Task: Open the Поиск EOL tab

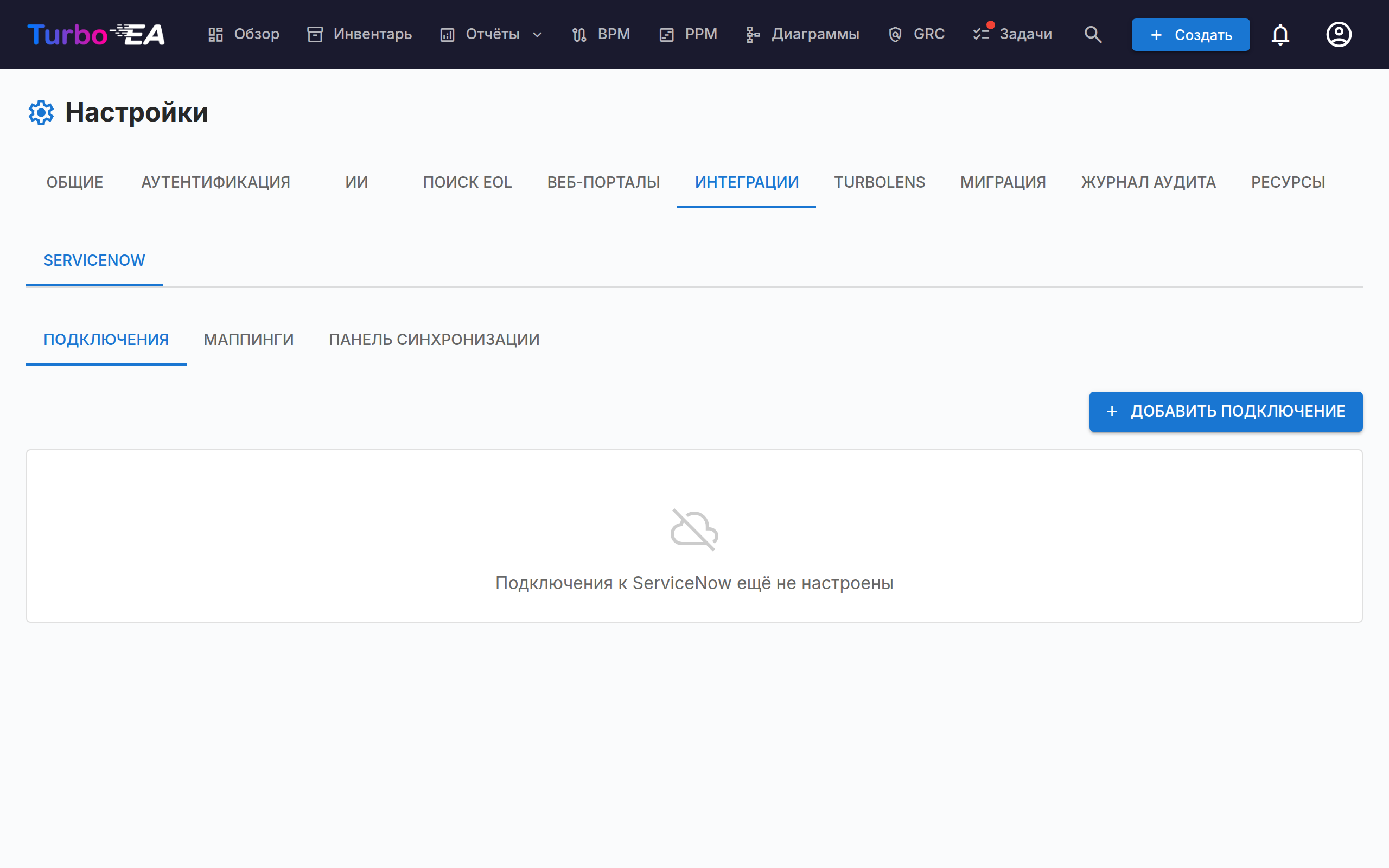Action: click(467, 182)
